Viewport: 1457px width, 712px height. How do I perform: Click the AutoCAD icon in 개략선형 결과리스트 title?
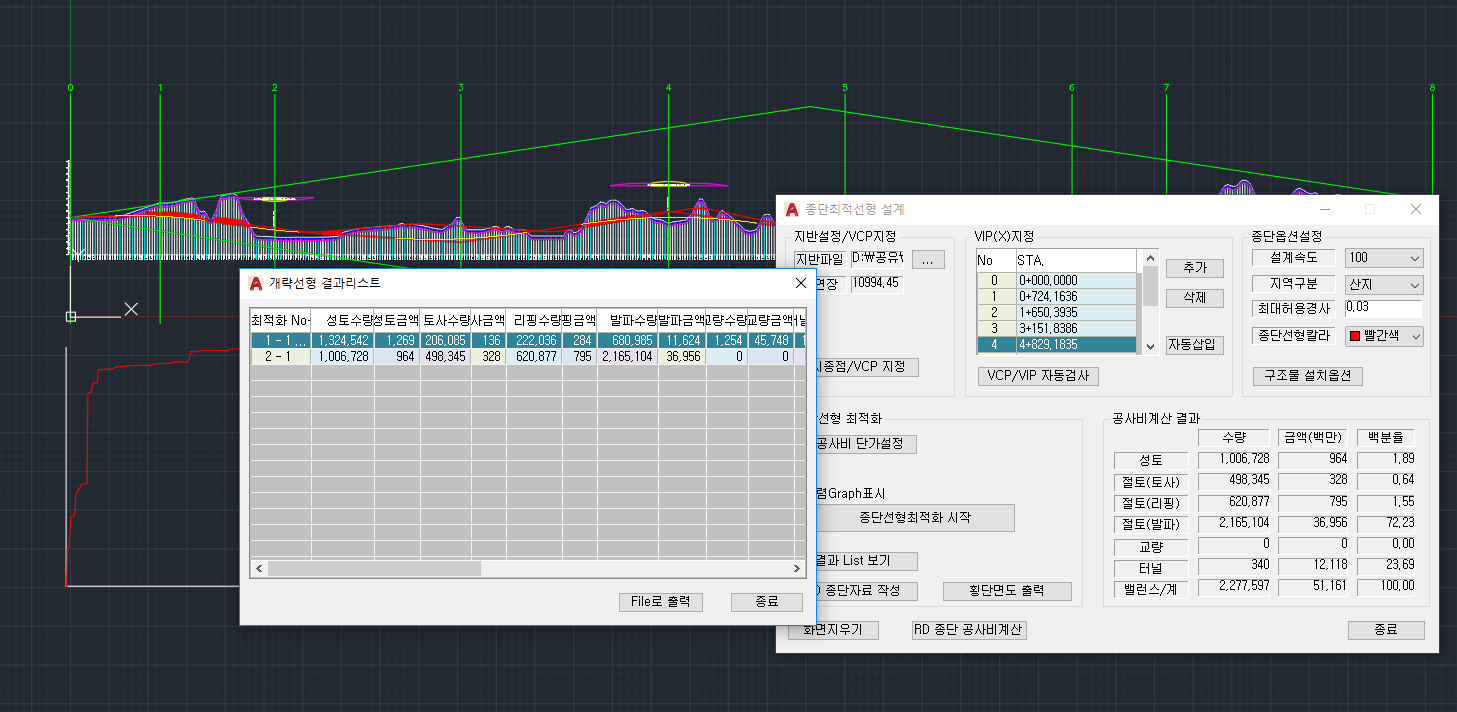[256, 283]
